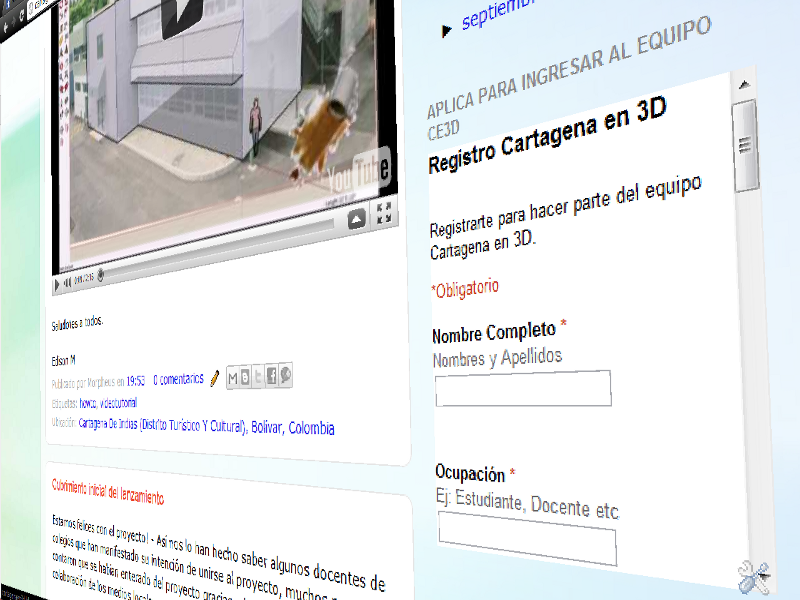Click the Nombre Completo text field
Viewport: 800px width, 600px height.
click(523, 388)
